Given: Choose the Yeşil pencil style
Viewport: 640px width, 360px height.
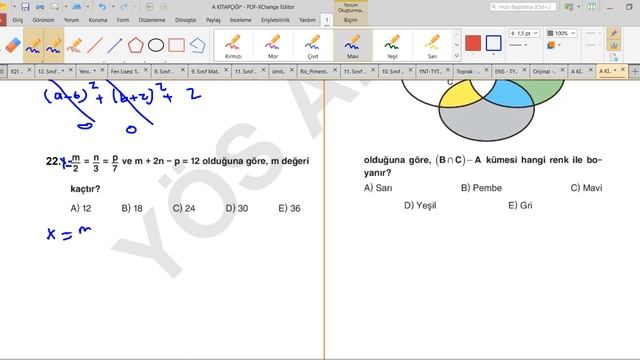Looking at the screenshot, I should click(x=392, y=46).
